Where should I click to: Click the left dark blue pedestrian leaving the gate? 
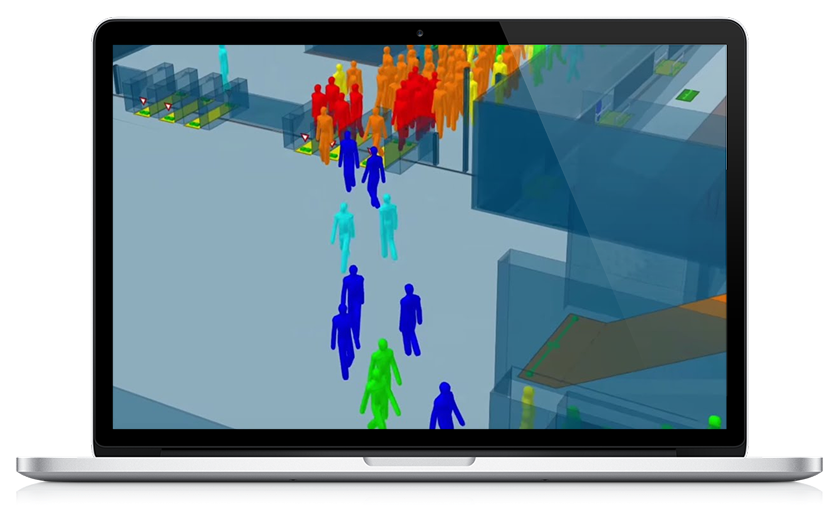(348, 160)
